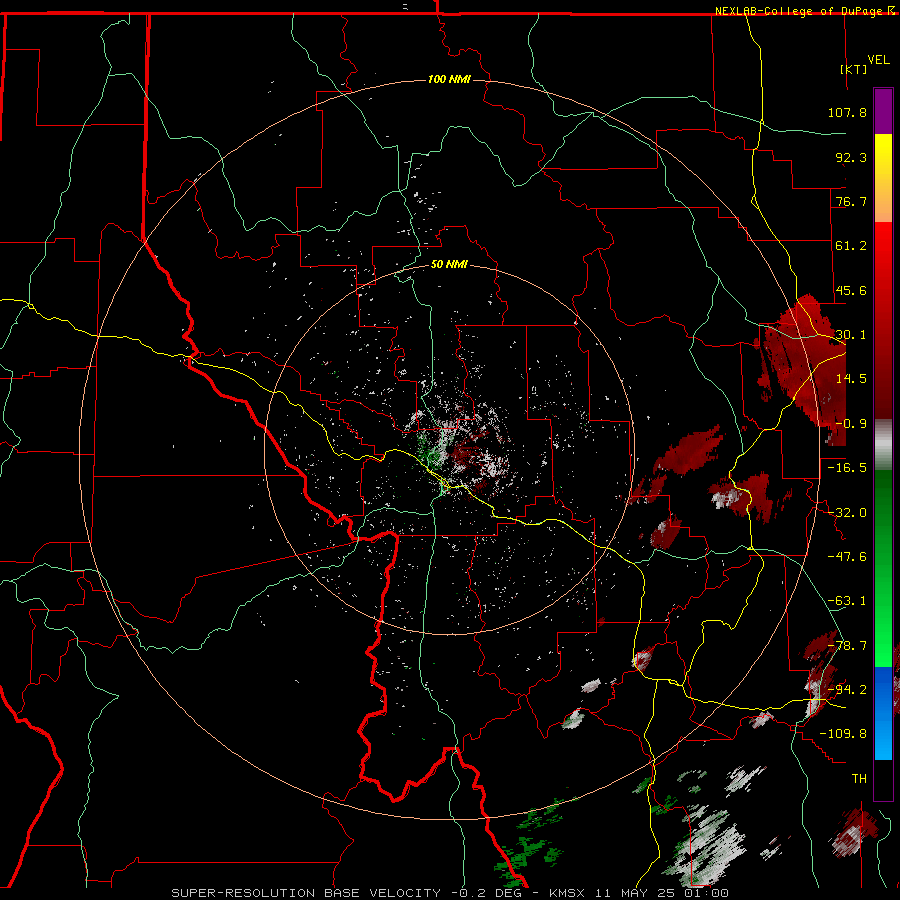Click the TH legend label
The width and height of the screenshot is (900, 900).
click(x=859, y=778)
